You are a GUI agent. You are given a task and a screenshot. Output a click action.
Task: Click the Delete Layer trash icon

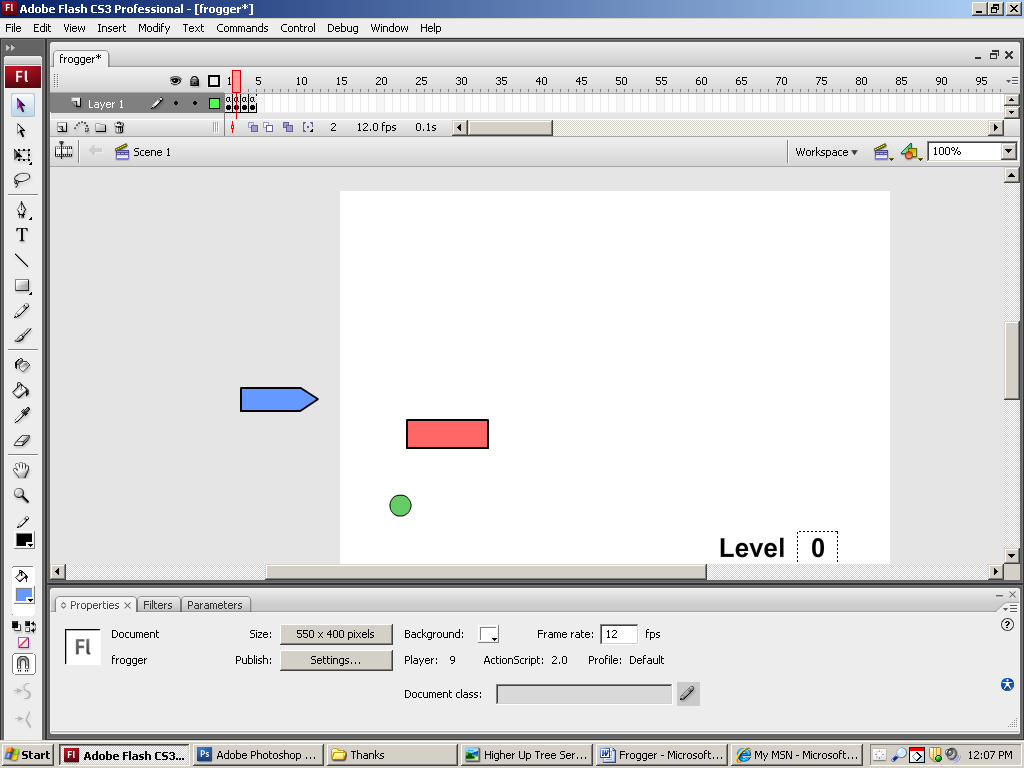119,128
